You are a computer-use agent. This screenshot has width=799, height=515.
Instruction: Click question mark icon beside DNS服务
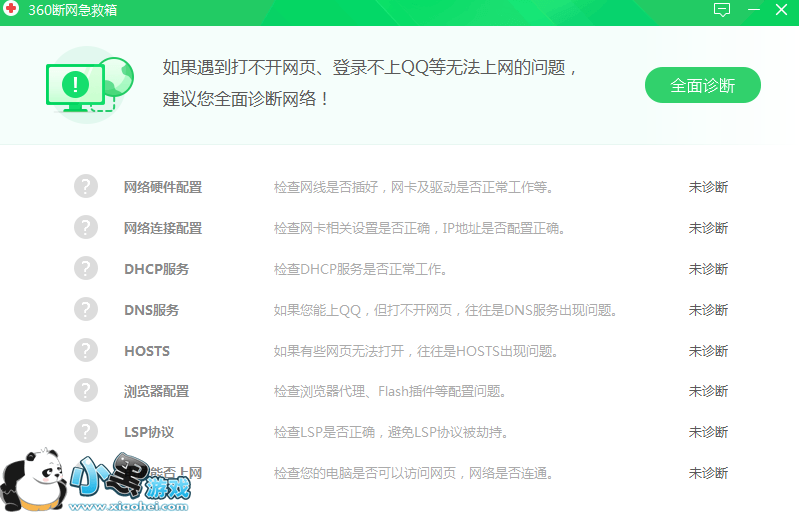pyautogui.click(x=86, y=309)
